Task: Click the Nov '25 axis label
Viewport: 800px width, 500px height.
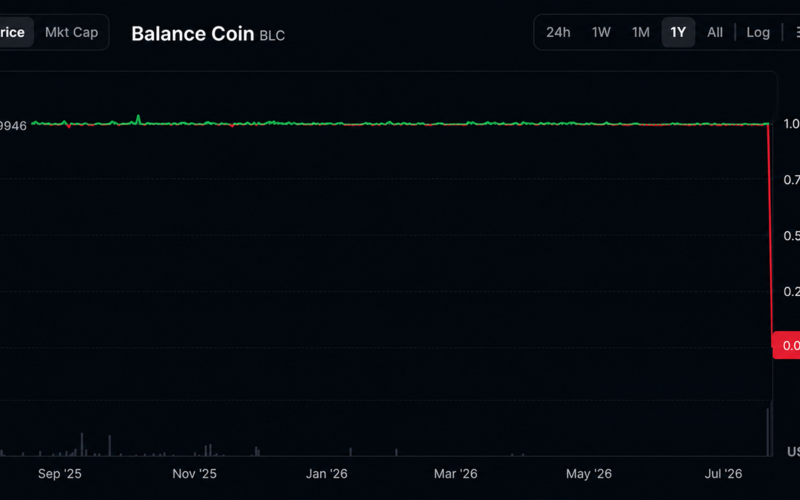Action: pos(194,473)
